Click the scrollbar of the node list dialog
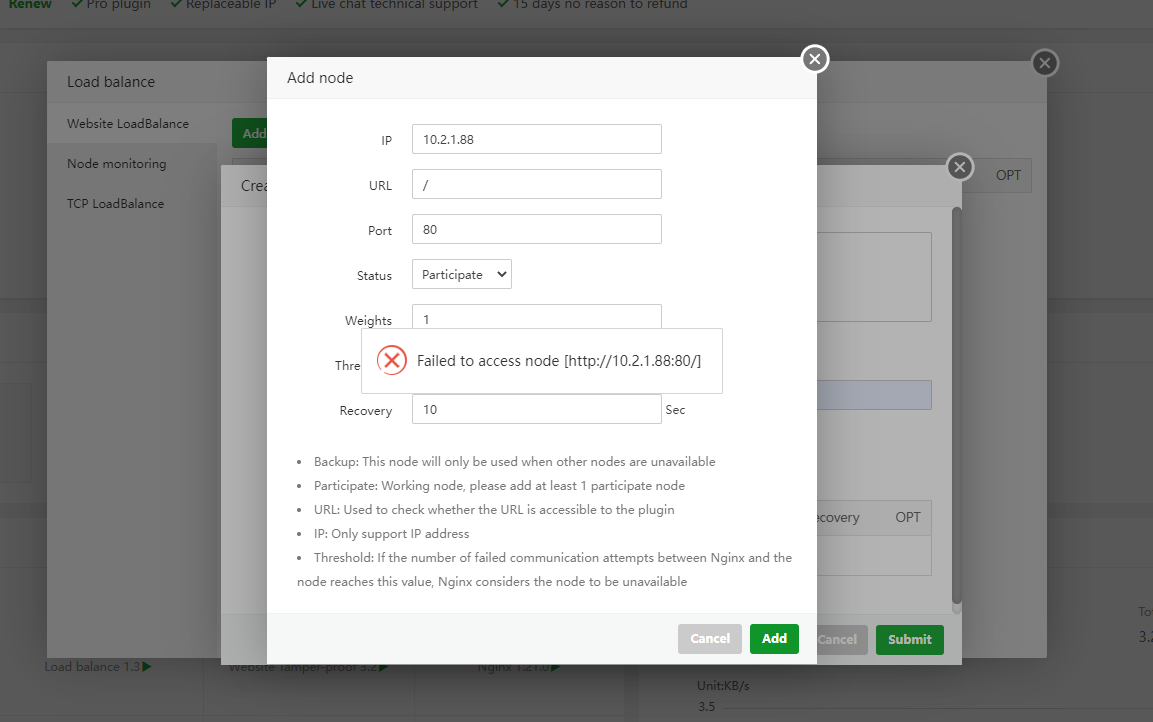1153x722 pixels. pyautogui.click(x=957, y=400)
